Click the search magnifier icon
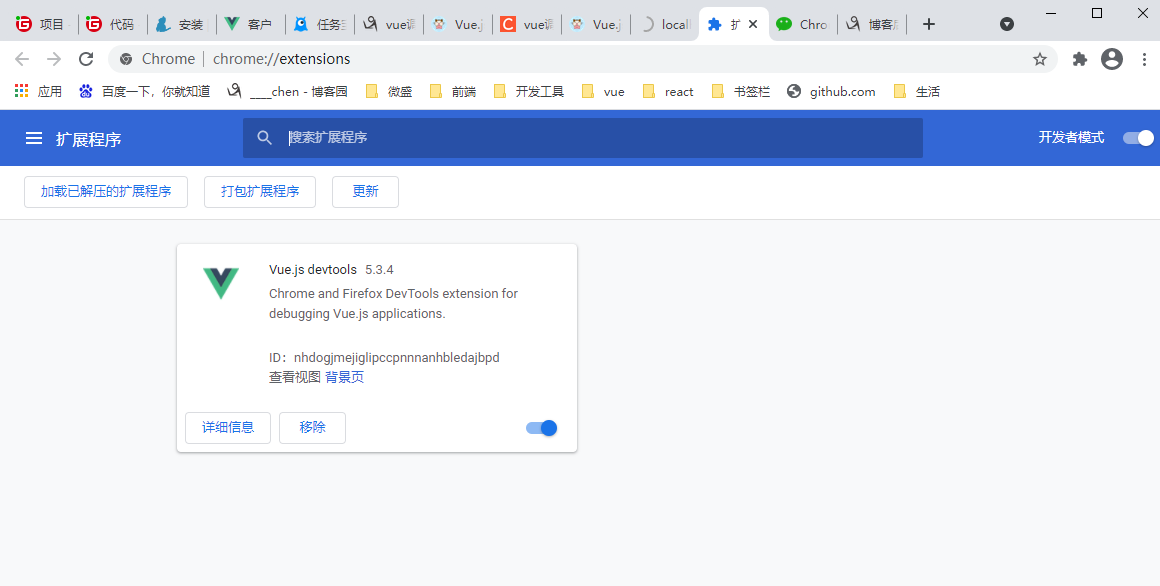This screenshot has width=1160, height=586. [x=265, y=138]
